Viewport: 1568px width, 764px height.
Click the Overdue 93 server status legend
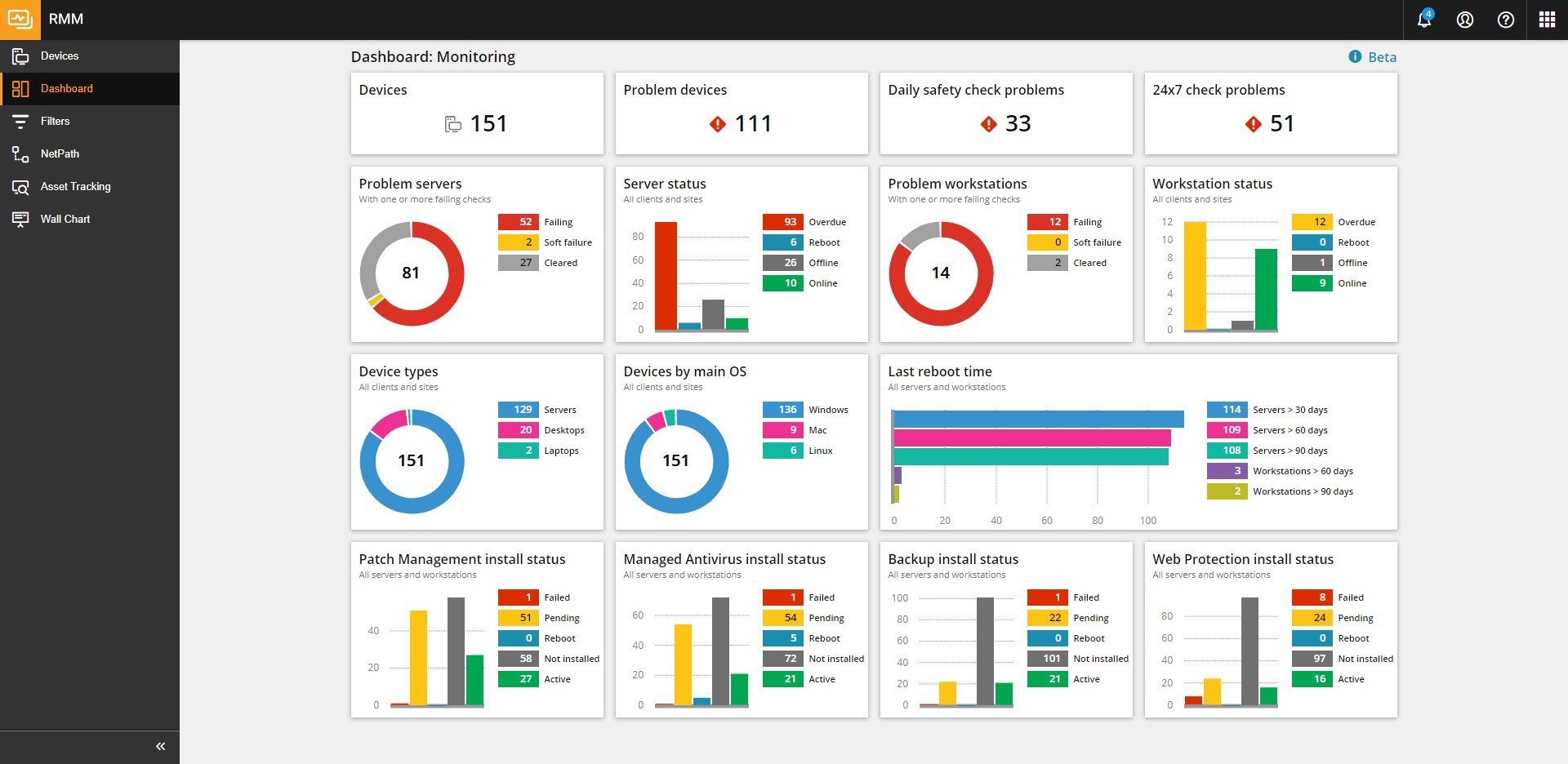tap(782, 222)
